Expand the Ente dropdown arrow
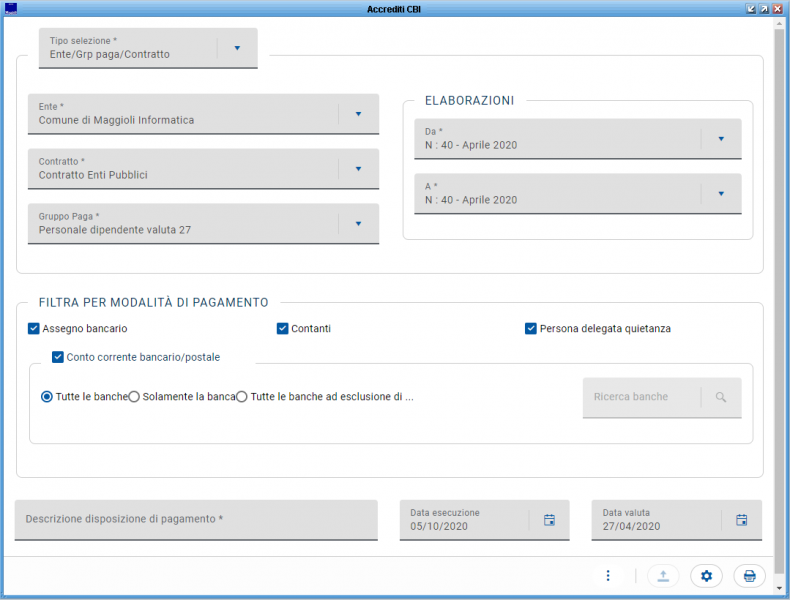The height and width of the screenshot is (600, 790). pyautogui.click(x=358, y=114)
